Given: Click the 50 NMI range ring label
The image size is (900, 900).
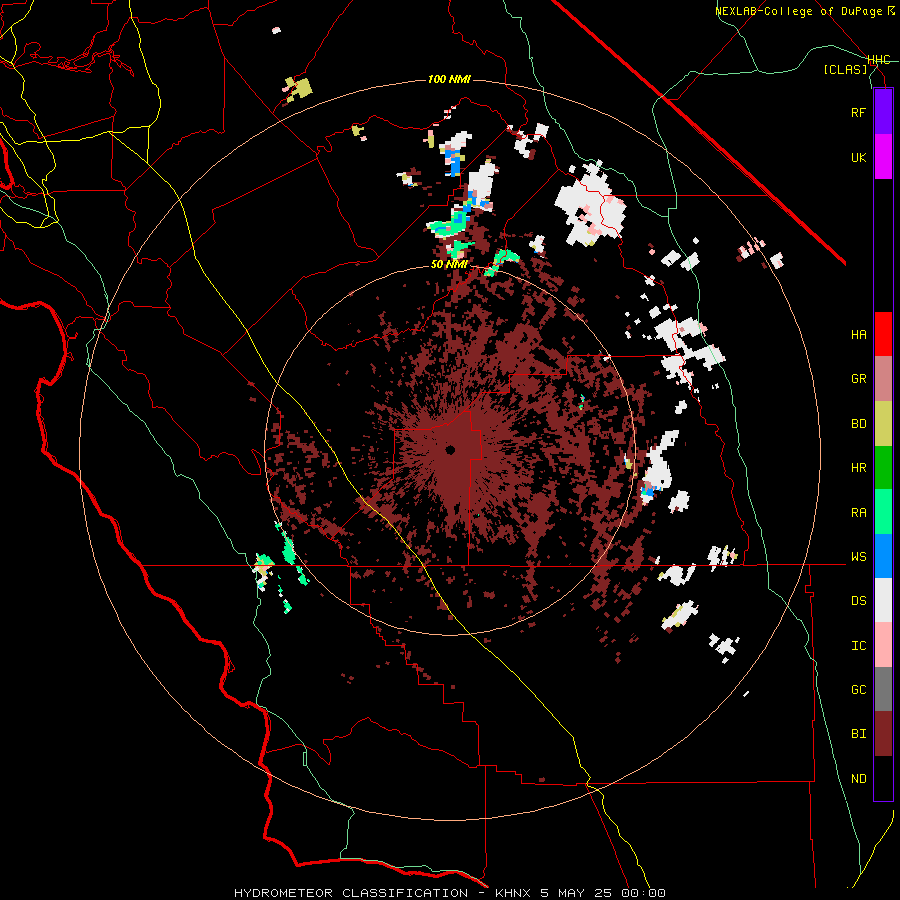Looking at the screenshot, I should click(x=449, y=265).
